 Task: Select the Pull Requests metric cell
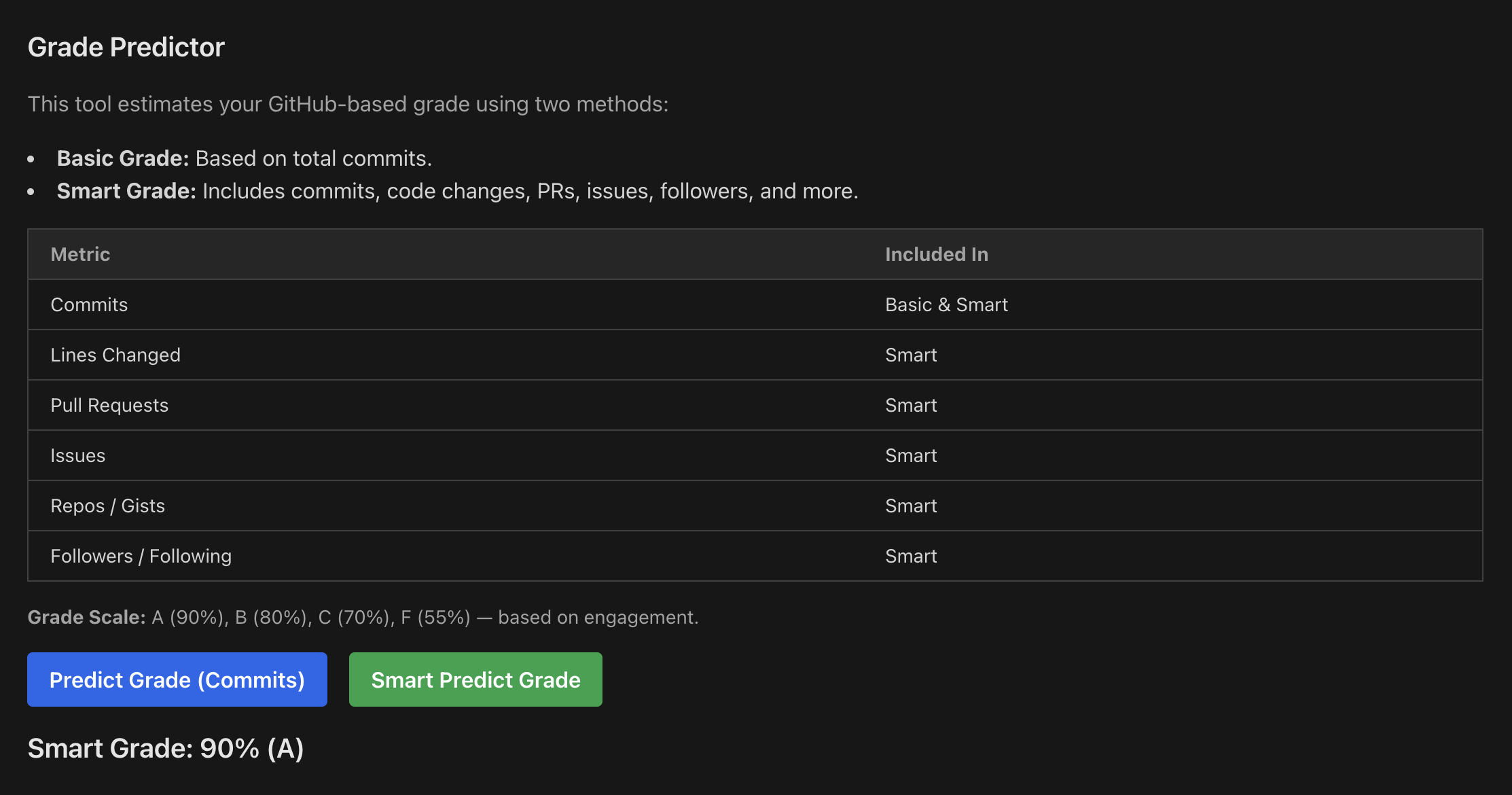click(109, 405)
